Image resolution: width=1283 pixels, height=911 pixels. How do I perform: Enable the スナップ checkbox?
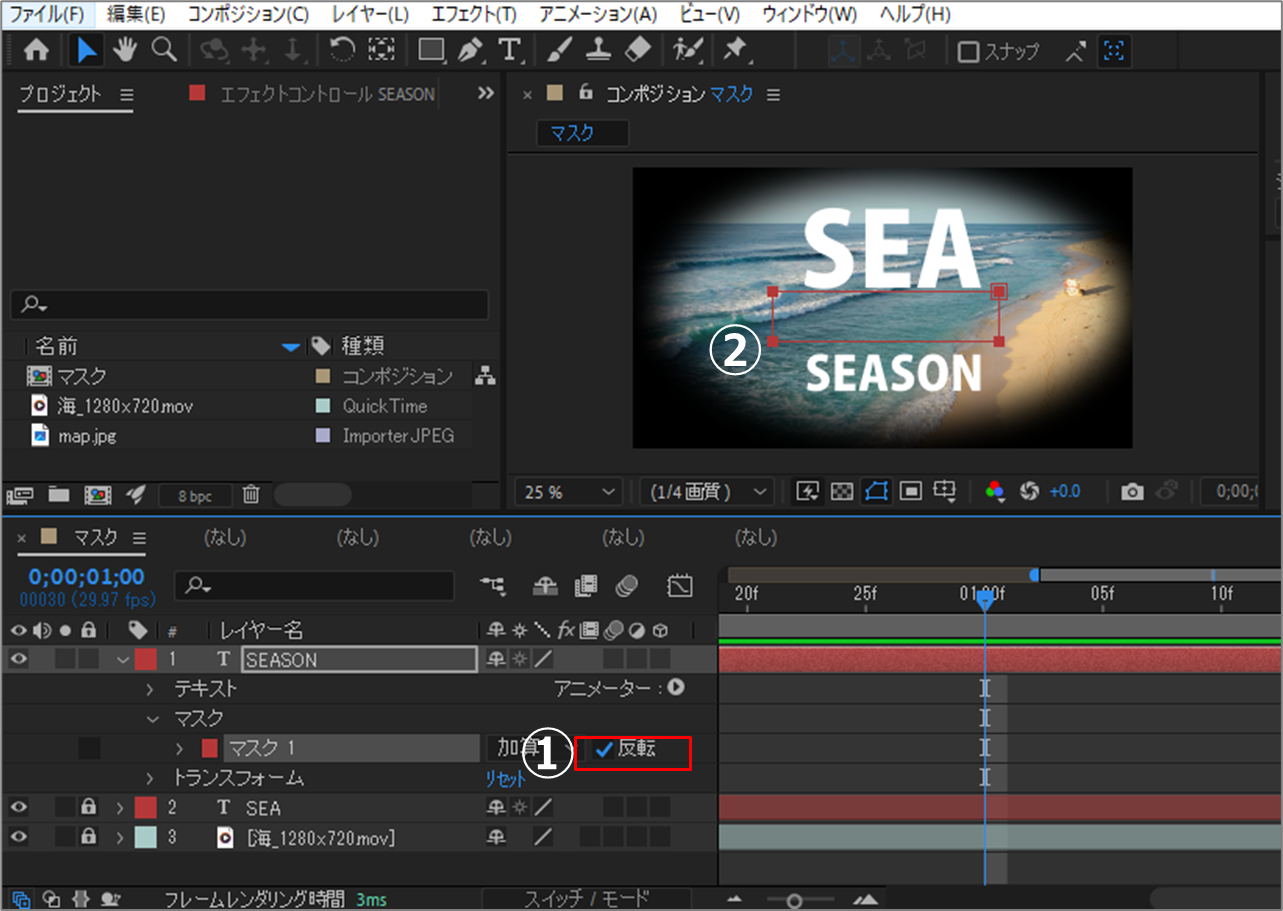point(968,52)
